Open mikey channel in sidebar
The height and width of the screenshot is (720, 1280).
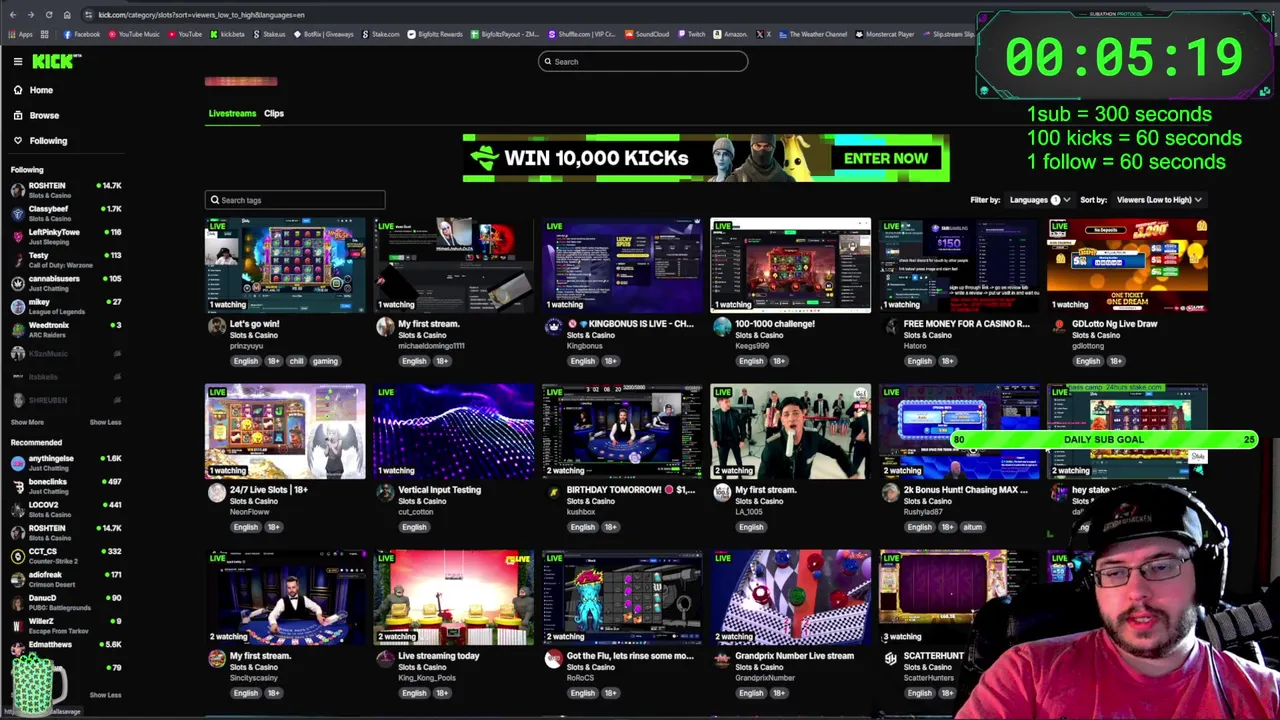[66, 306]
